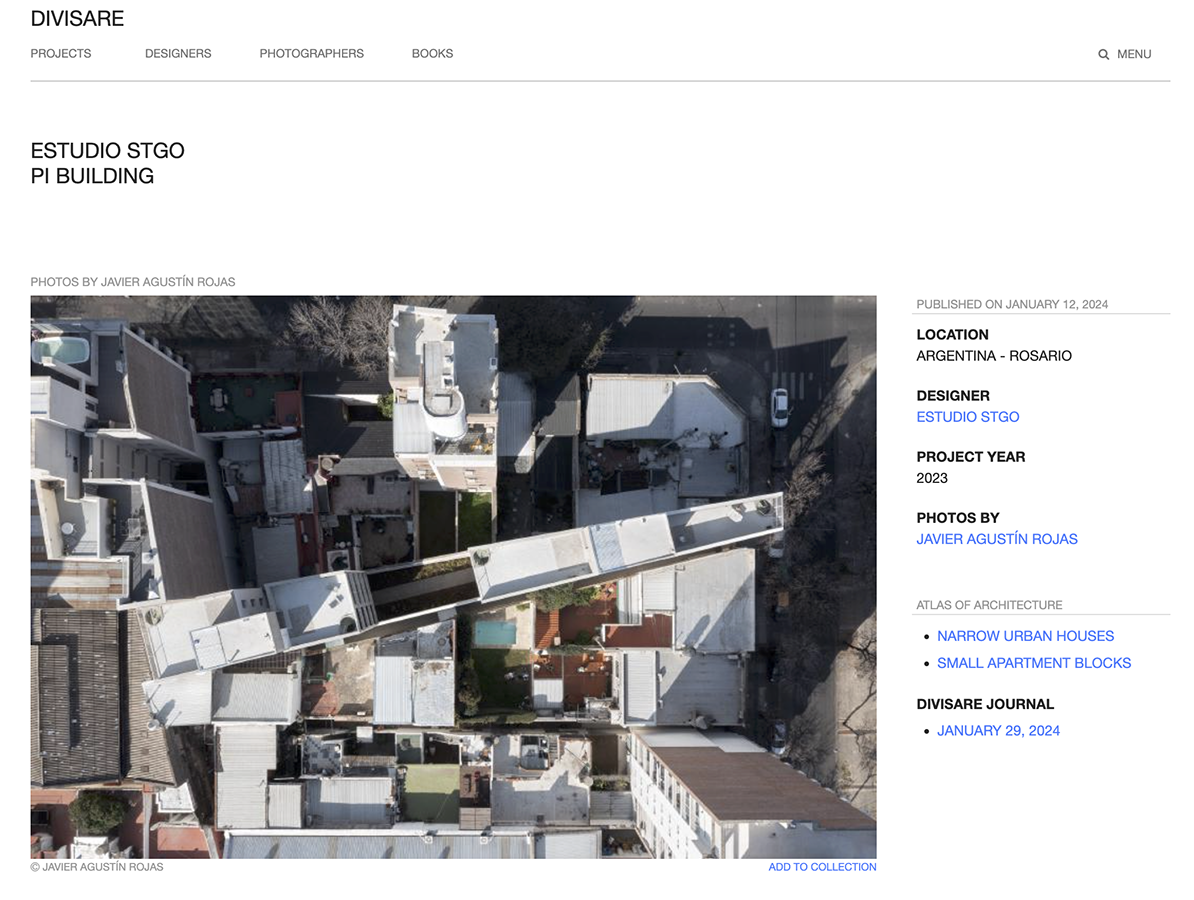
Task: Open JANUARY 29, 2024 journal link
Action: tap(998, 730)
